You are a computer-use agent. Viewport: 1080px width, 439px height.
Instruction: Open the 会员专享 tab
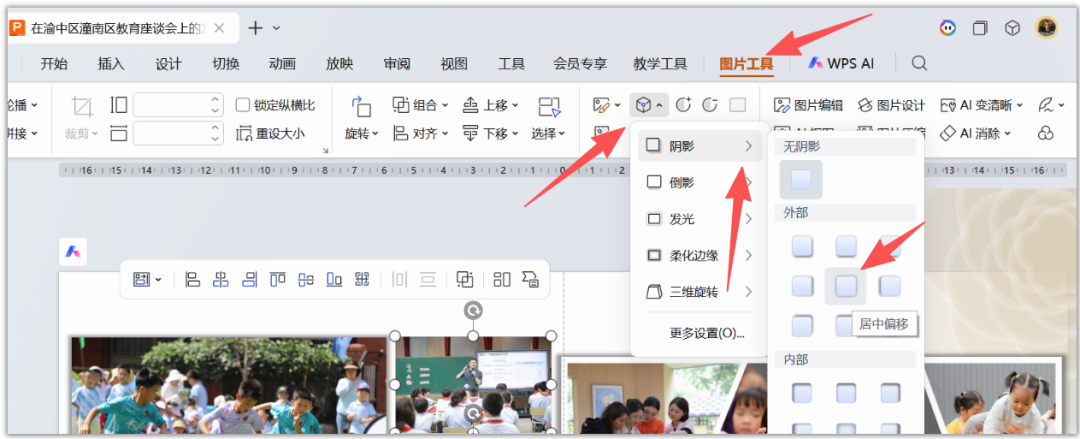pyautogui.click(x=580, y=63)
